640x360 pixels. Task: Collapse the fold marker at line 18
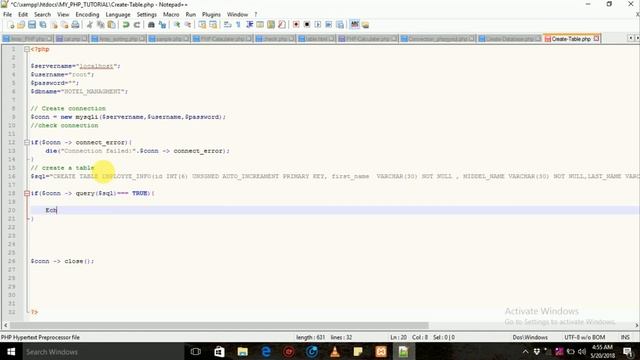click(x=27, y=193)
